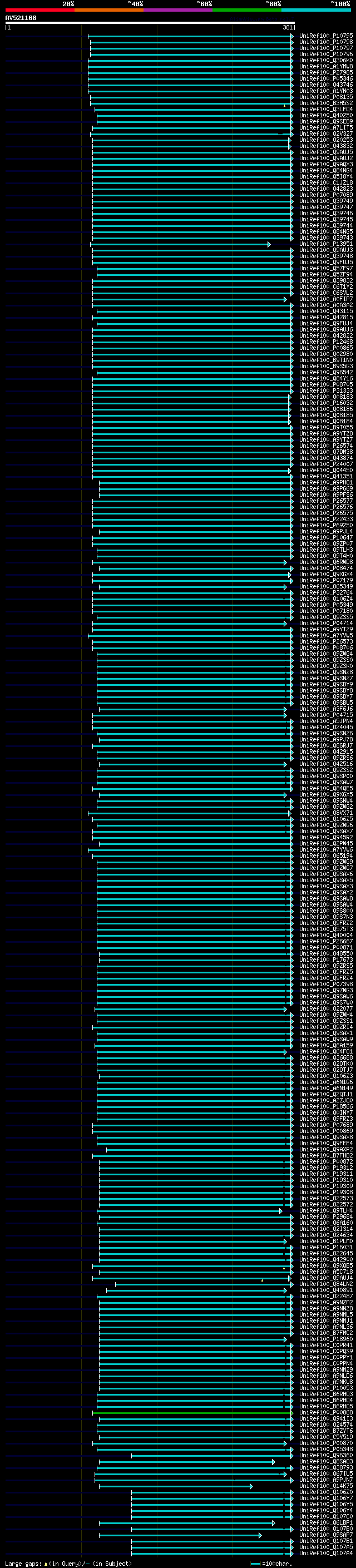Select hit label UniRef100_Q9SEB9
Viewport: 356px width, 1568px height.
(325, 121)
